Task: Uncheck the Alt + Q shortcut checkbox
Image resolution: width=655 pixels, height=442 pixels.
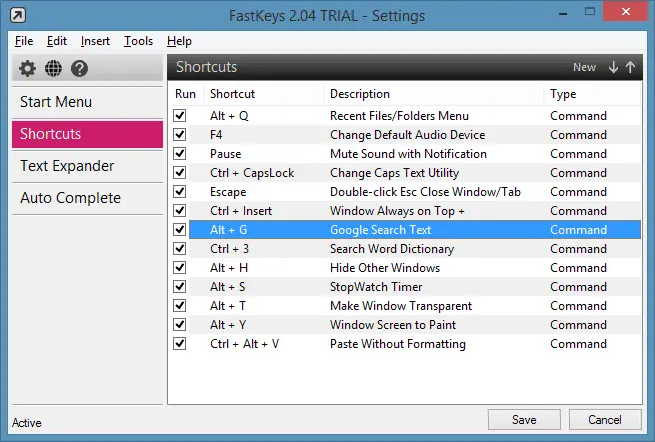Action: pyautogui.click(x=180, y=115)
